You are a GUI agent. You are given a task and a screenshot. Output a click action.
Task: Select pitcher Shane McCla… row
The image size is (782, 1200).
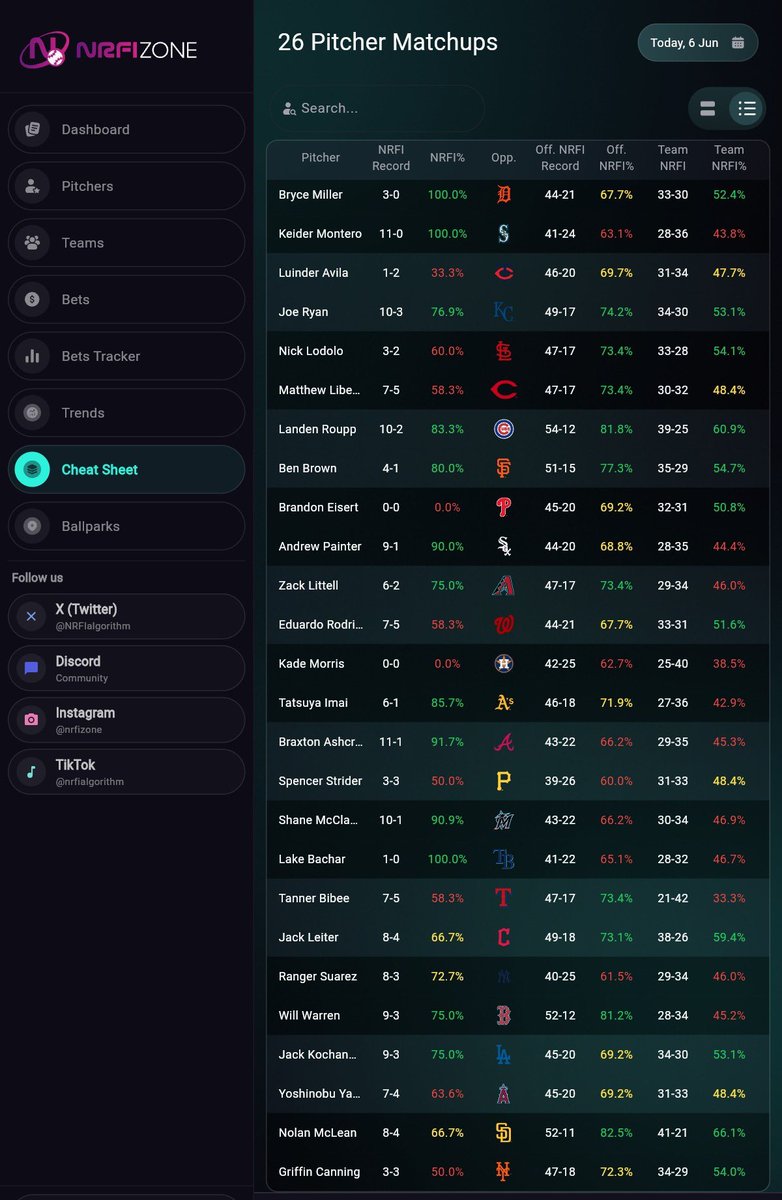pos(518,820)
